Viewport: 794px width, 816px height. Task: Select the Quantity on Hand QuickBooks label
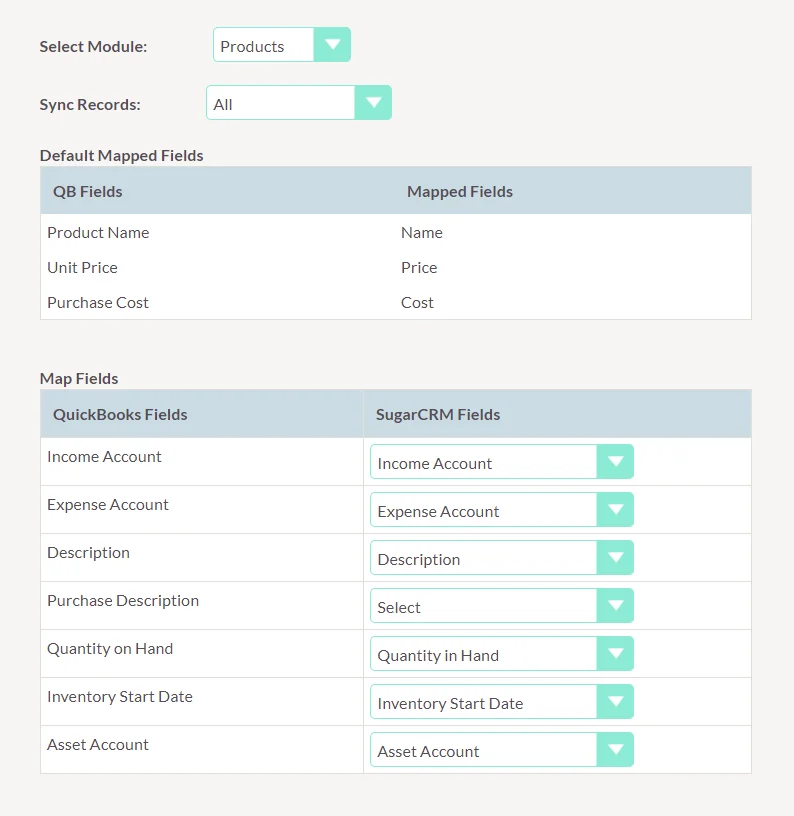(110, 648)
